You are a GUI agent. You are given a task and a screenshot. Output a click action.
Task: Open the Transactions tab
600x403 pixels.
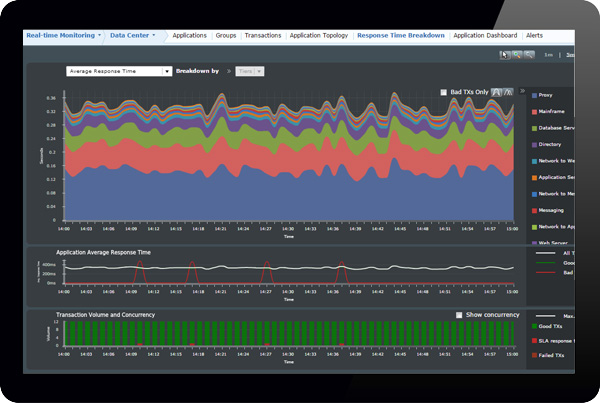click(x=262, y=35)
